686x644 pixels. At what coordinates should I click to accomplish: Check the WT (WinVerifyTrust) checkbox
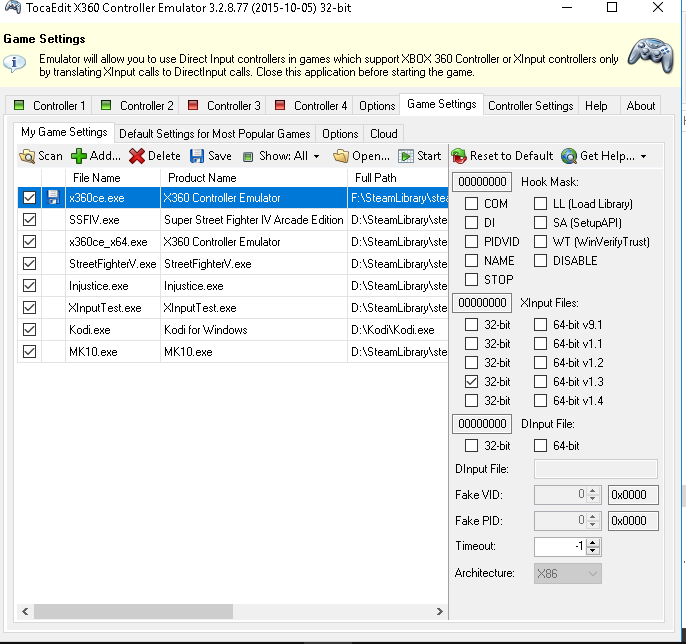(x=540, y=242)
